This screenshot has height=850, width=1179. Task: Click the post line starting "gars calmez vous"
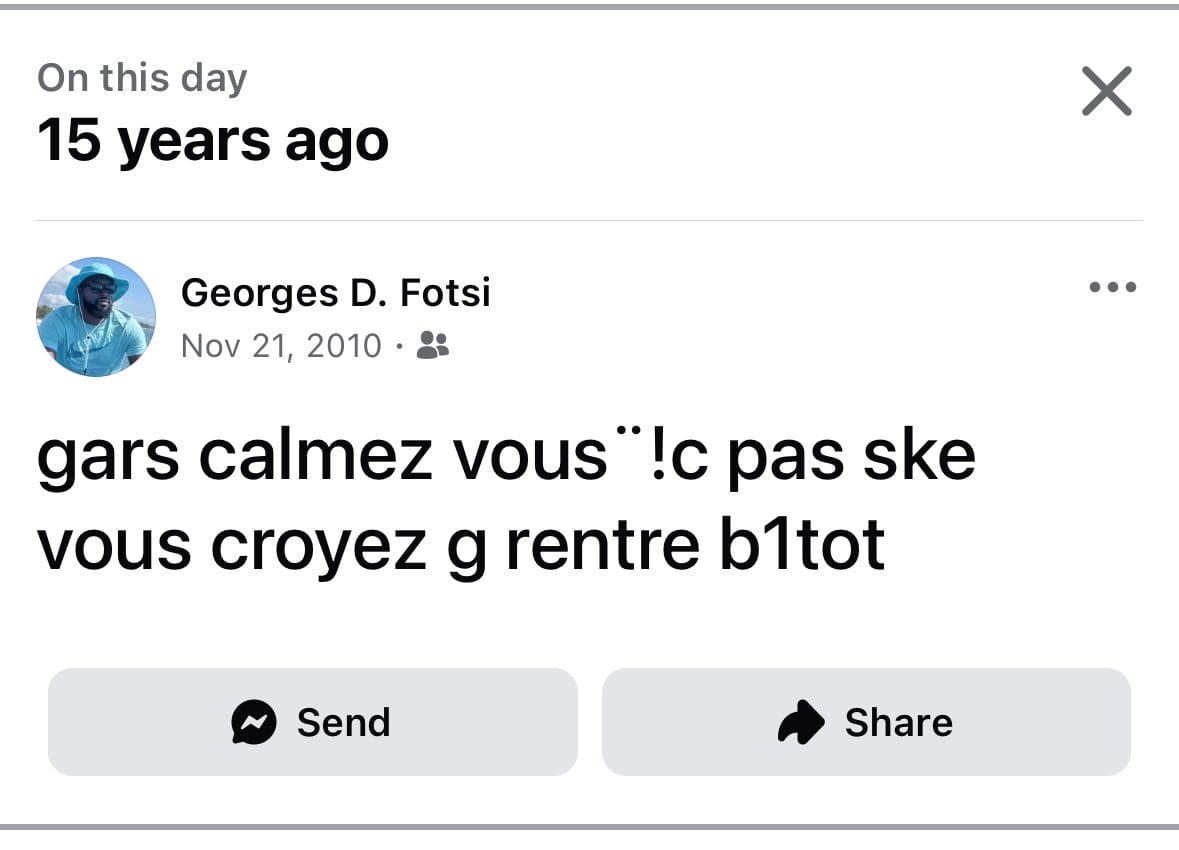click(x=506, y=455)
